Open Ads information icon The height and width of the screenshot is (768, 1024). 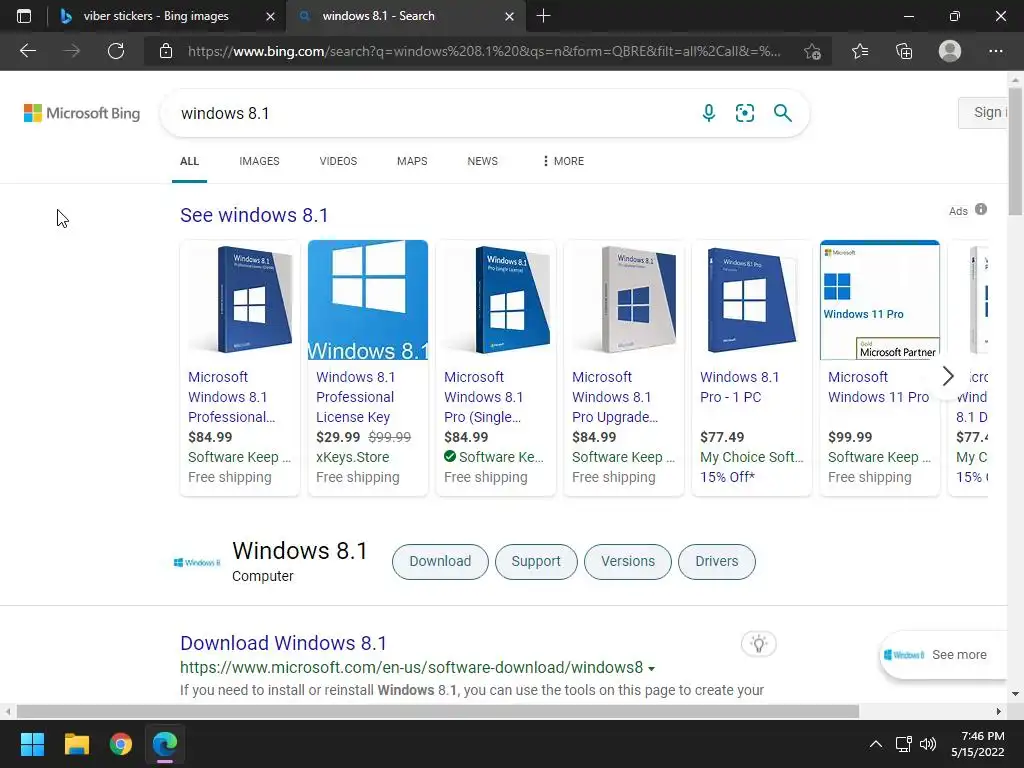click(x=981, y=209)
